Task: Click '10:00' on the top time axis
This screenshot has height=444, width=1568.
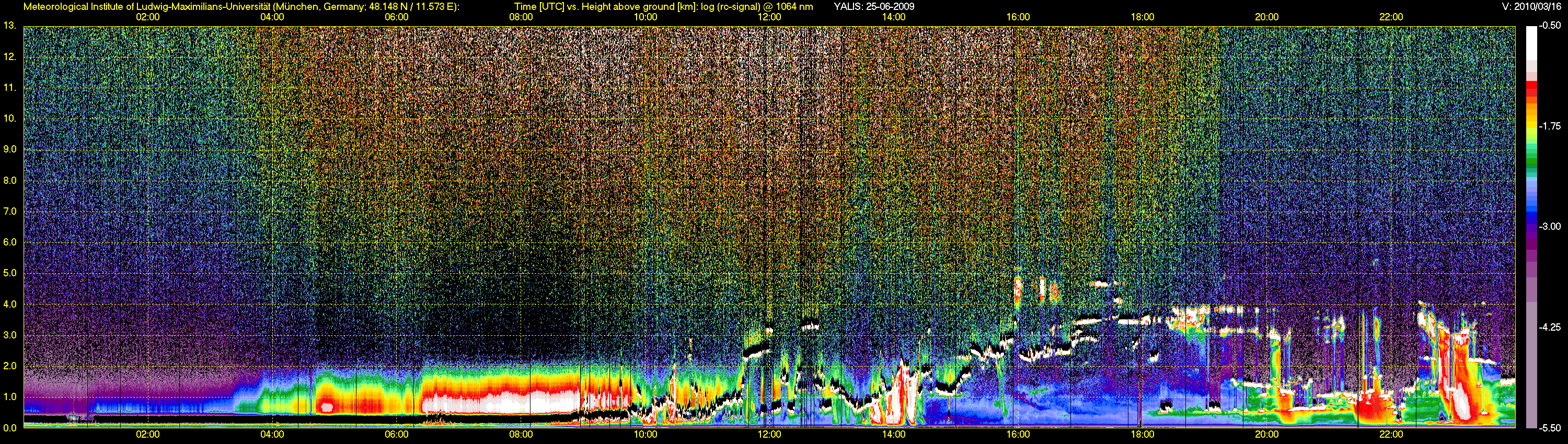Action: tap(645, 17)
